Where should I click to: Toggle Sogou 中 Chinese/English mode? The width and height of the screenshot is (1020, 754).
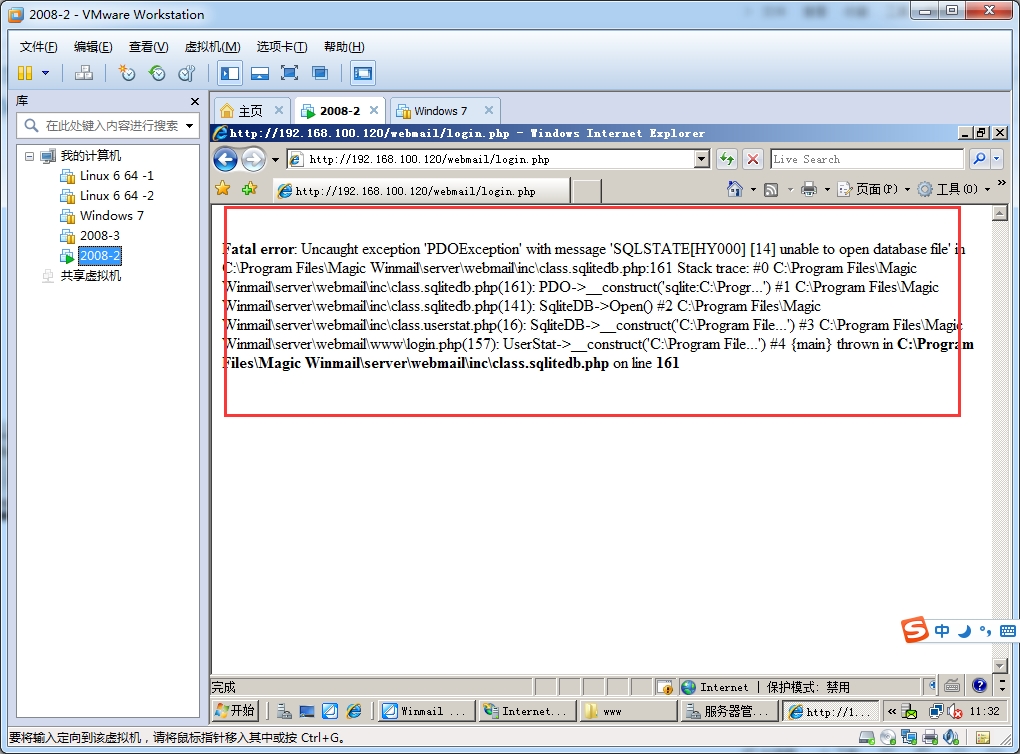coord(941,630)
